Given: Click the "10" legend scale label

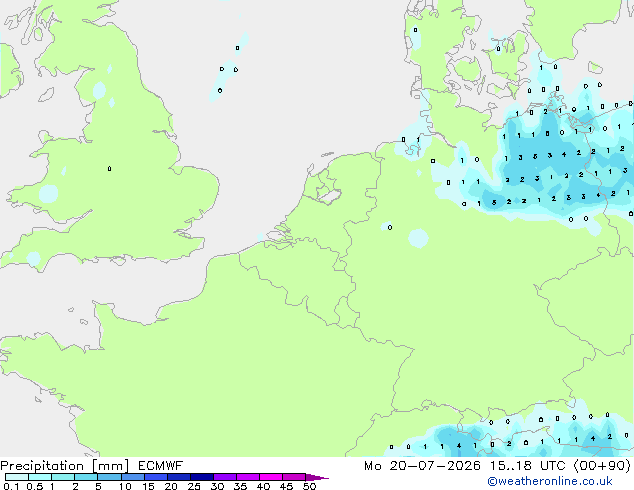Looking at the screenshot, I should pyautogui.click(x=125, y=486).
